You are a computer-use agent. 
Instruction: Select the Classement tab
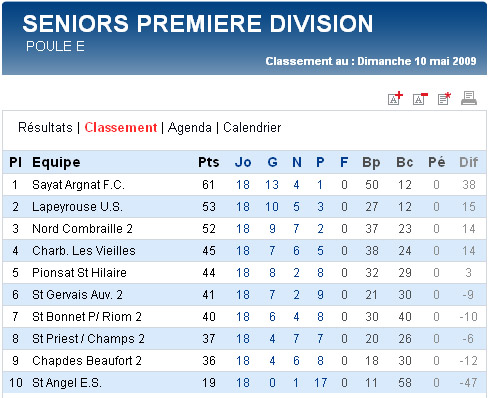121,127
